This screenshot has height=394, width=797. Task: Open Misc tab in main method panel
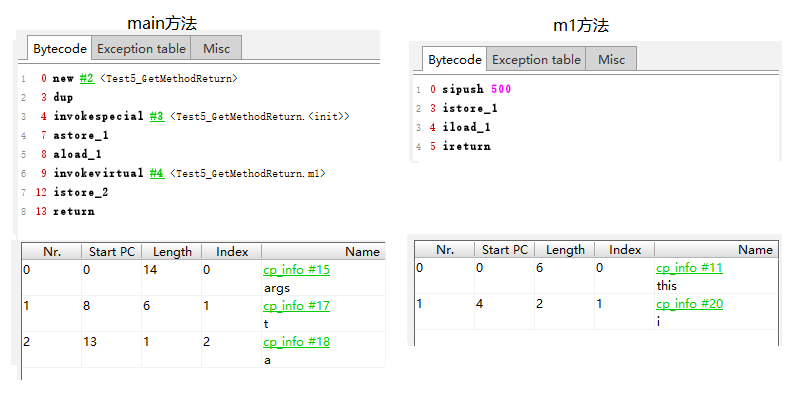point(216,49)
